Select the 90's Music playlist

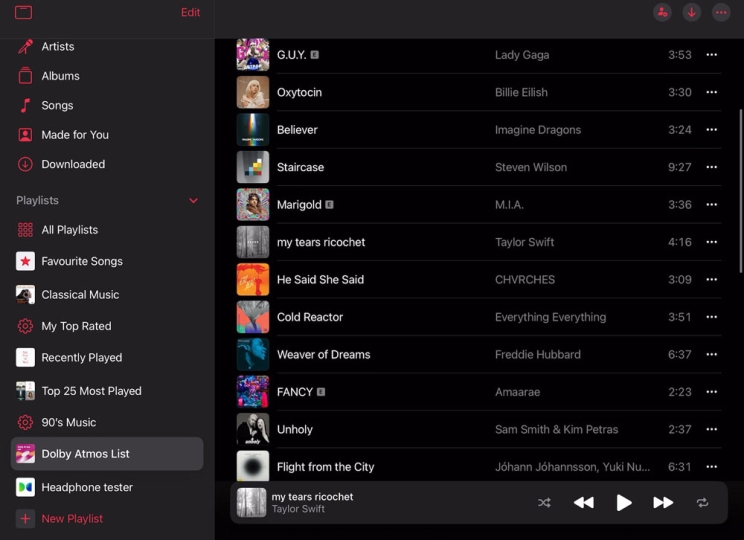107,422
